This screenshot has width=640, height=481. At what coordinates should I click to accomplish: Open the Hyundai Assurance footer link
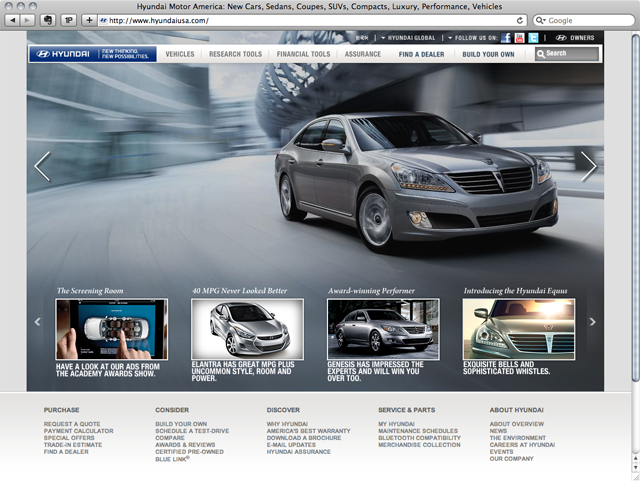(299, 452)
